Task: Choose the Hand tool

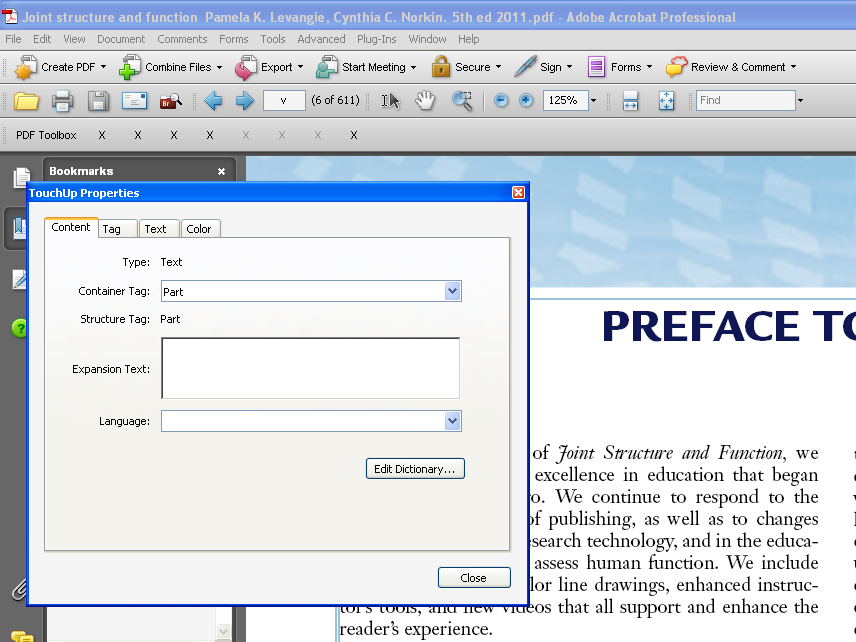Action: click(x=425, y=100)
